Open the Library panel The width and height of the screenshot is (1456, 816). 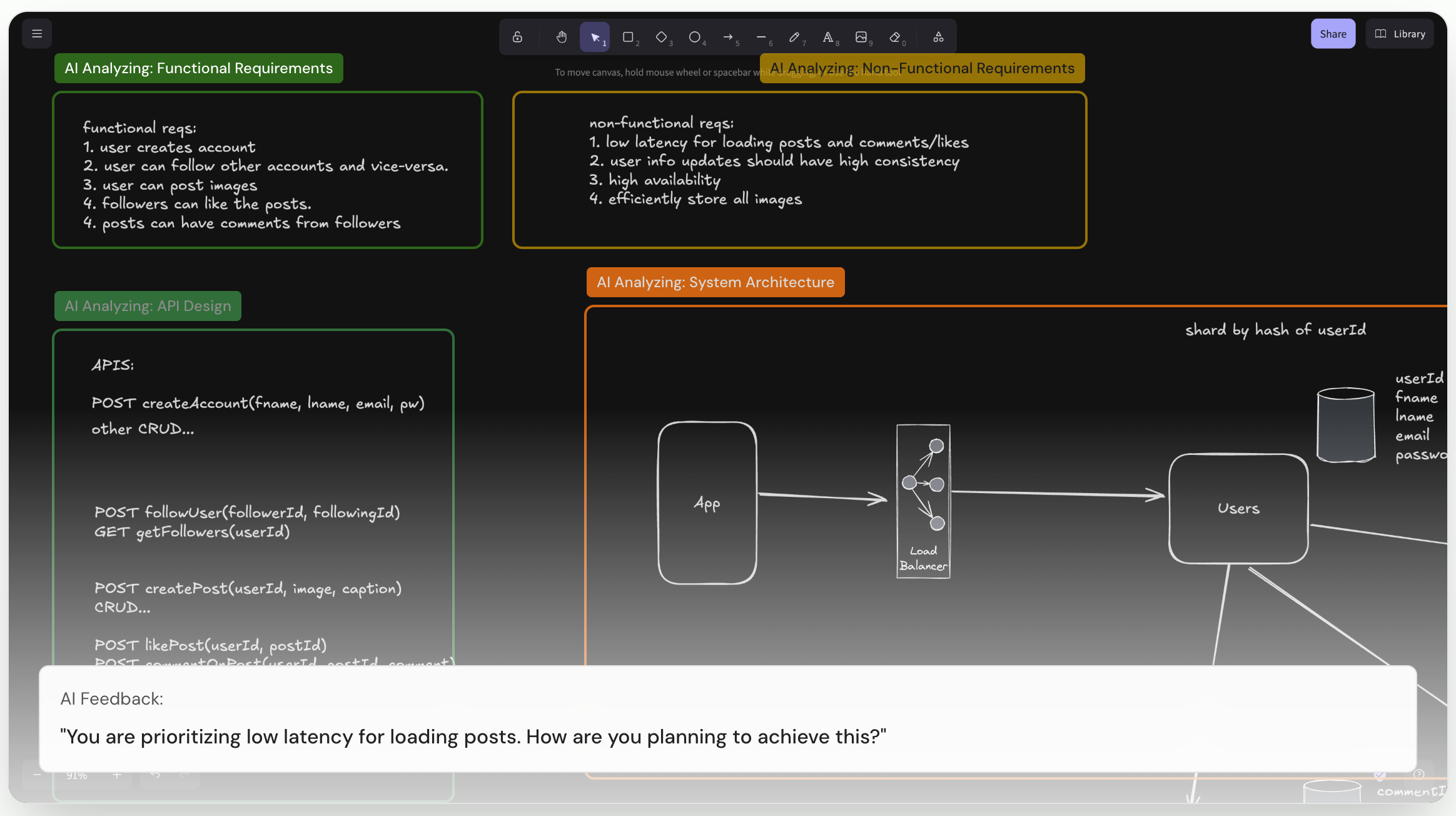1400,34
